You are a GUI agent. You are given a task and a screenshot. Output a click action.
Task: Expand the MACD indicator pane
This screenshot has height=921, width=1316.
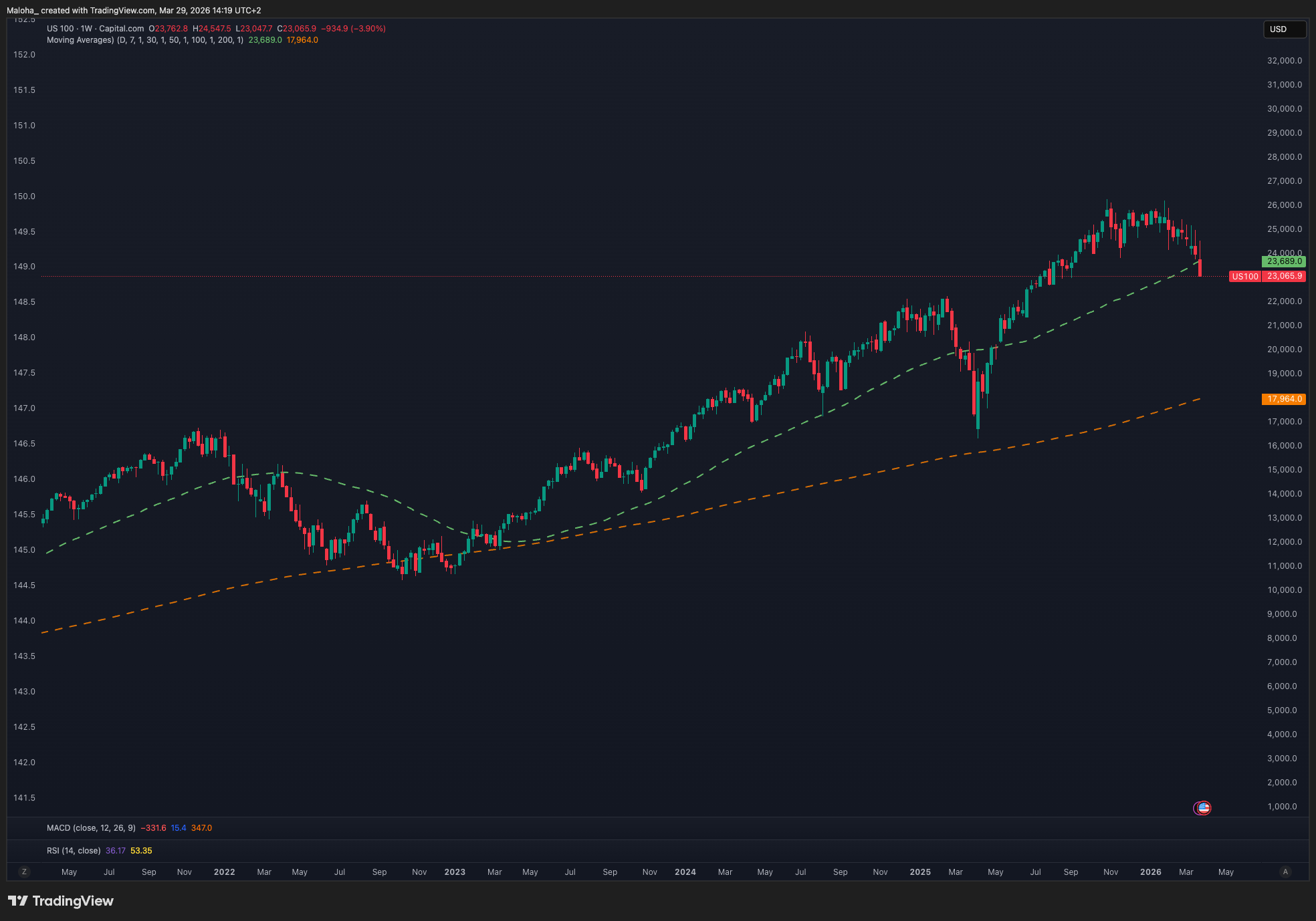tap(91, 828)
